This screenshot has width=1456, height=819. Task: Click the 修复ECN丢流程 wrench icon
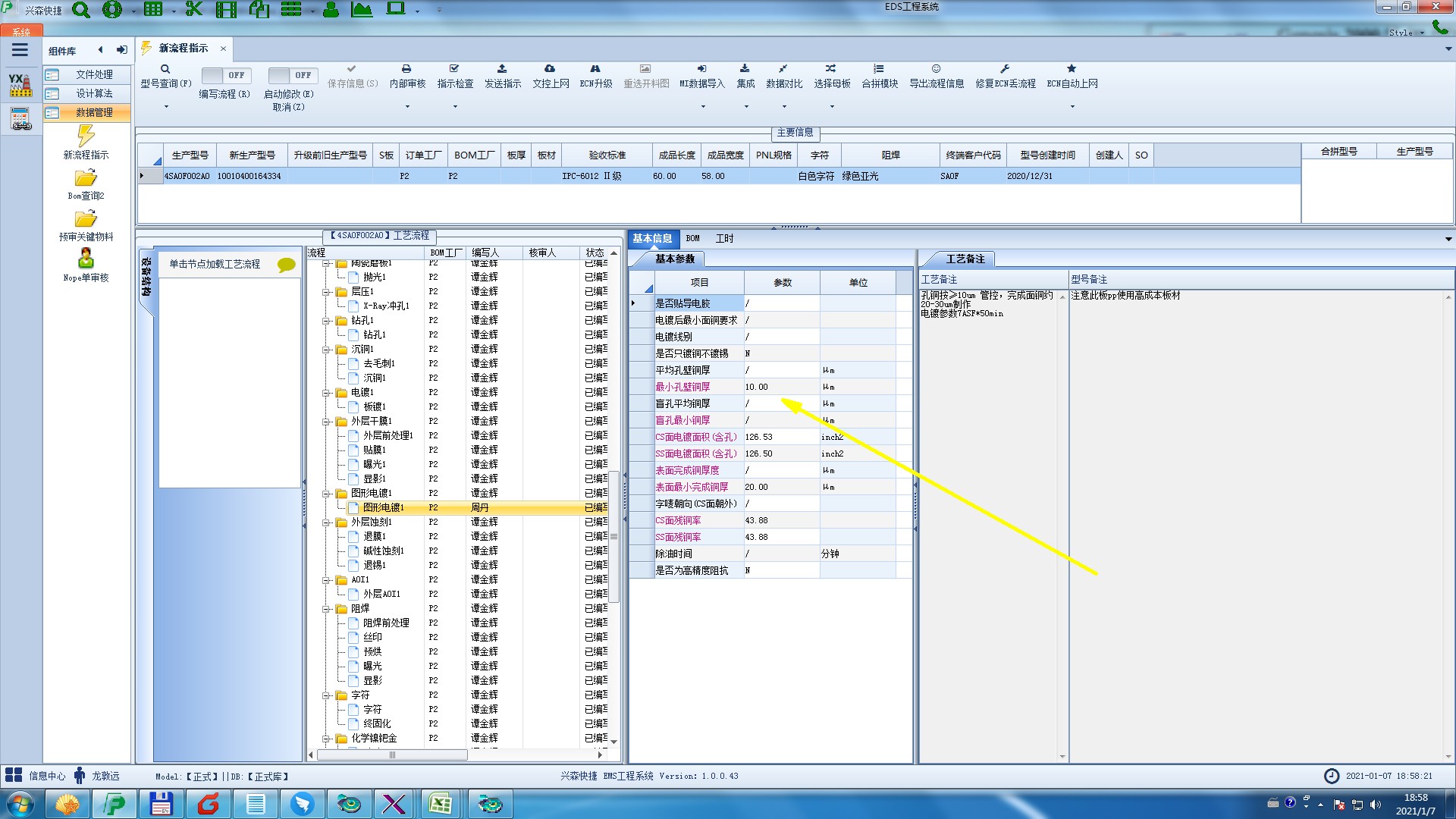pyautogui.click(x=1005, y=69)
